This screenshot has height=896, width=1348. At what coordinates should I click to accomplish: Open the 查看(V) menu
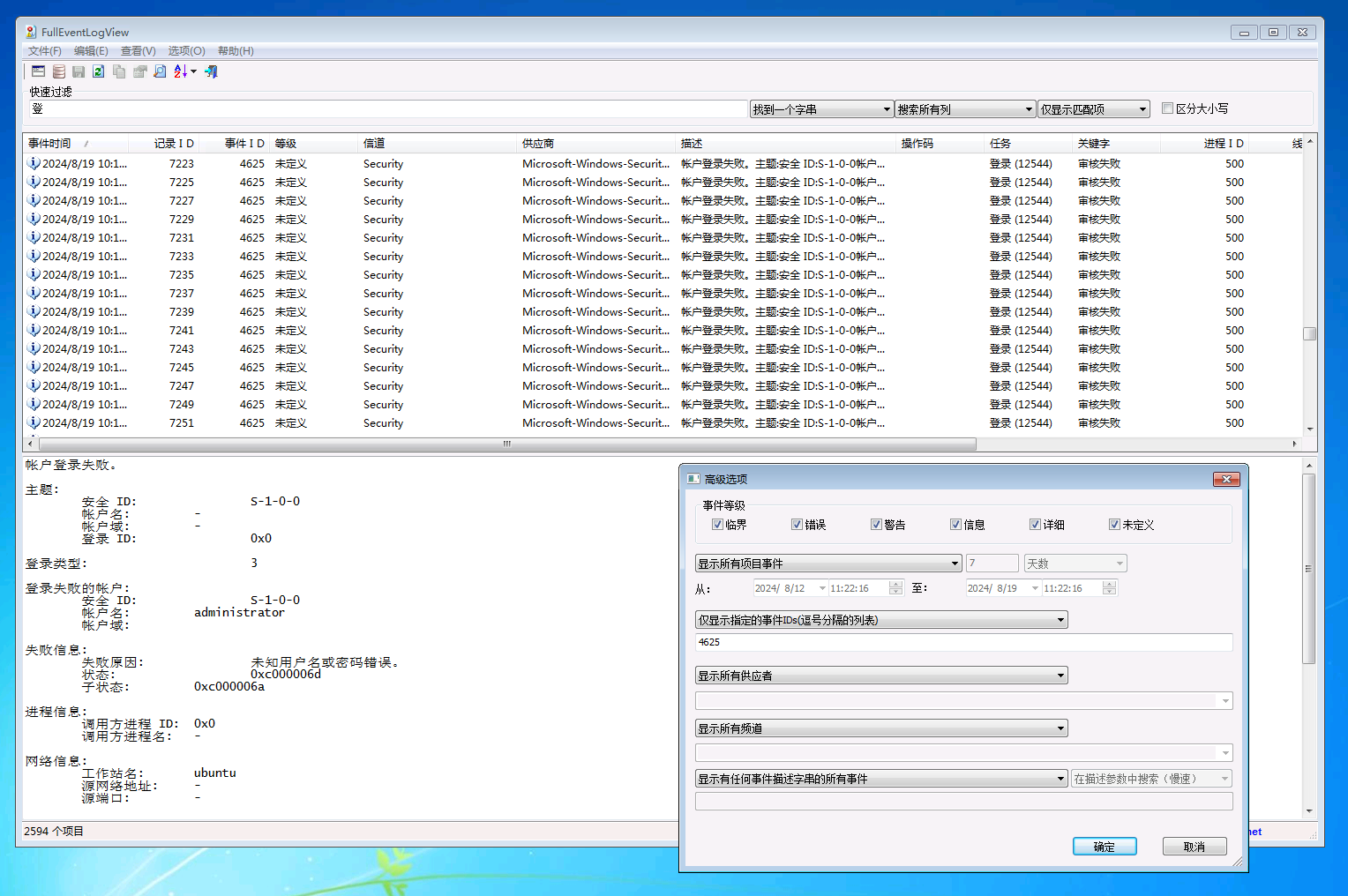[x=138, y=51]
